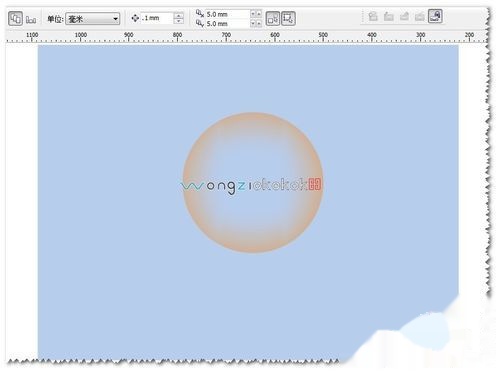This screenshot has width=500, height=373.
Task: Click the duplicate distance X icon
Action: 200,14
